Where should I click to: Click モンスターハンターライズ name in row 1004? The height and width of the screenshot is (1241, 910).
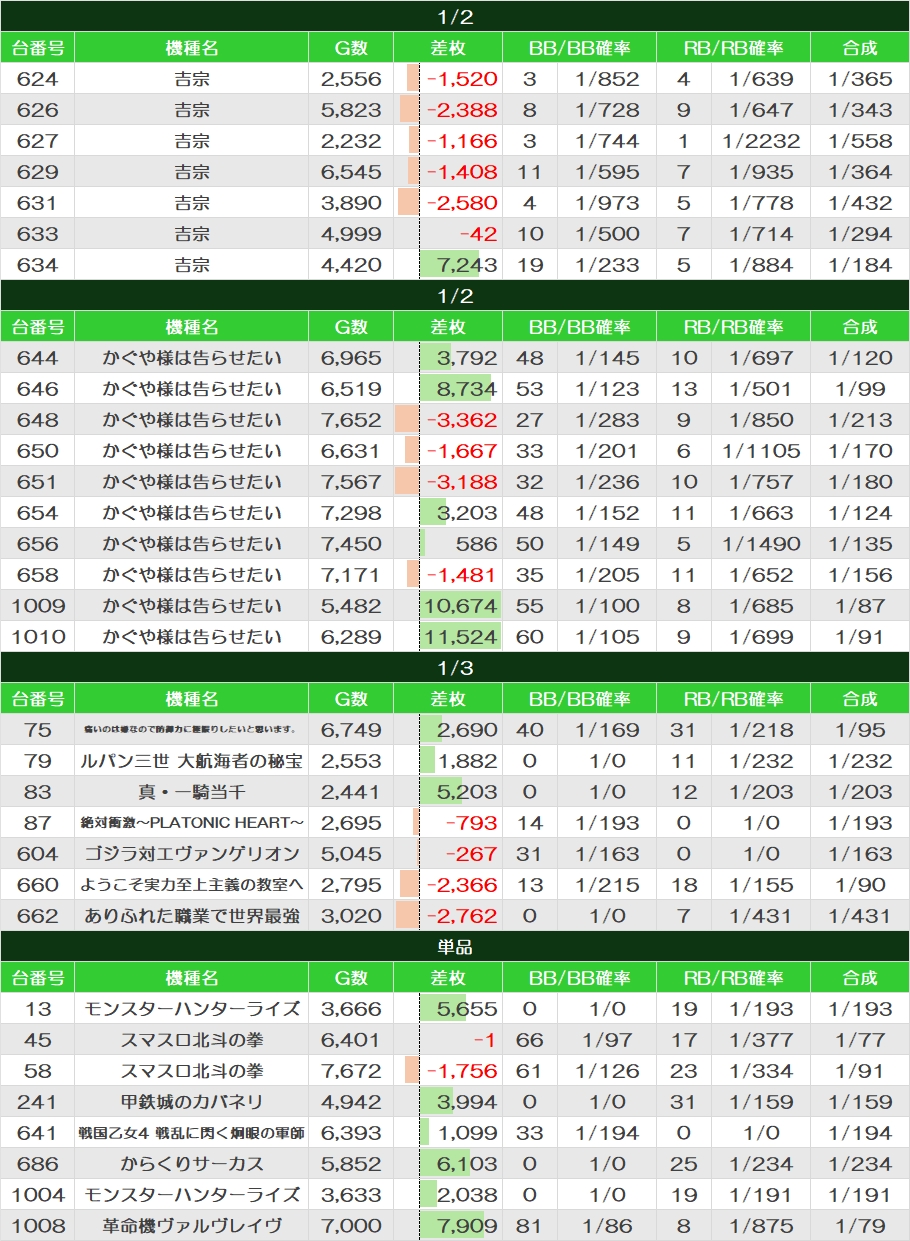192,1195
